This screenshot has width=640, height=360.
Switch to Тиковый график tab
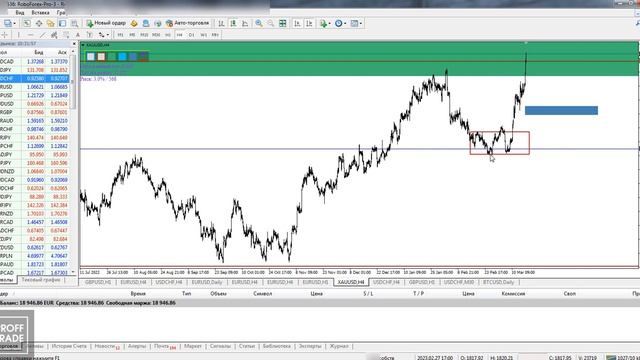(x=40, y=280)
